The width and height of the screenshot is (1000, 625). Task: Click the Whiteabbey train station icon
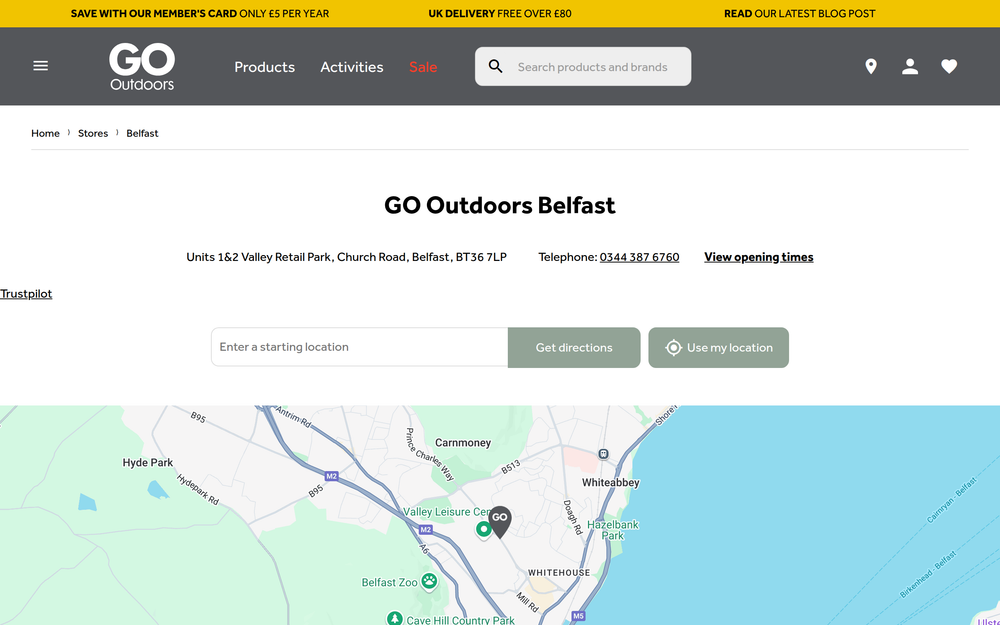(603, 454)
